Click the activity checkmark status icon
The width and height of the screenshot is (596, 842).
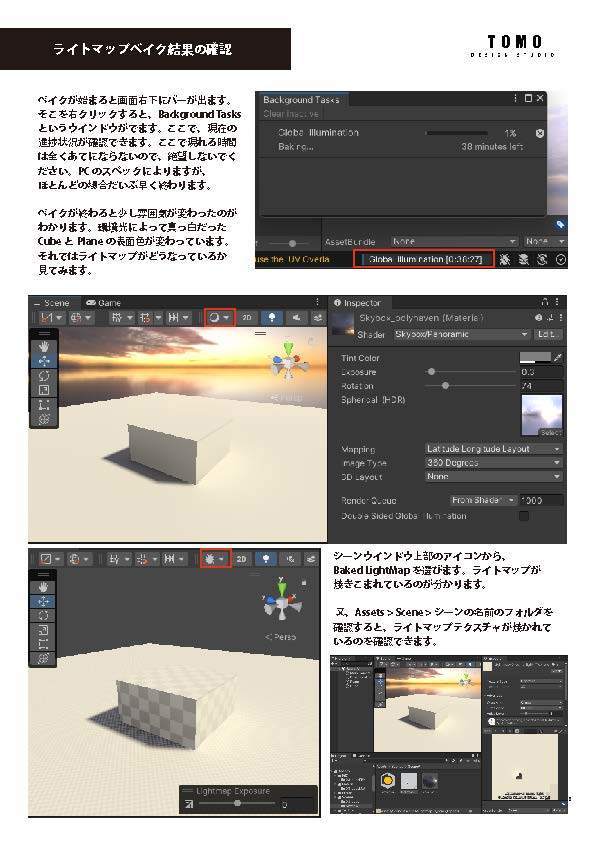[x=561, y=259]
